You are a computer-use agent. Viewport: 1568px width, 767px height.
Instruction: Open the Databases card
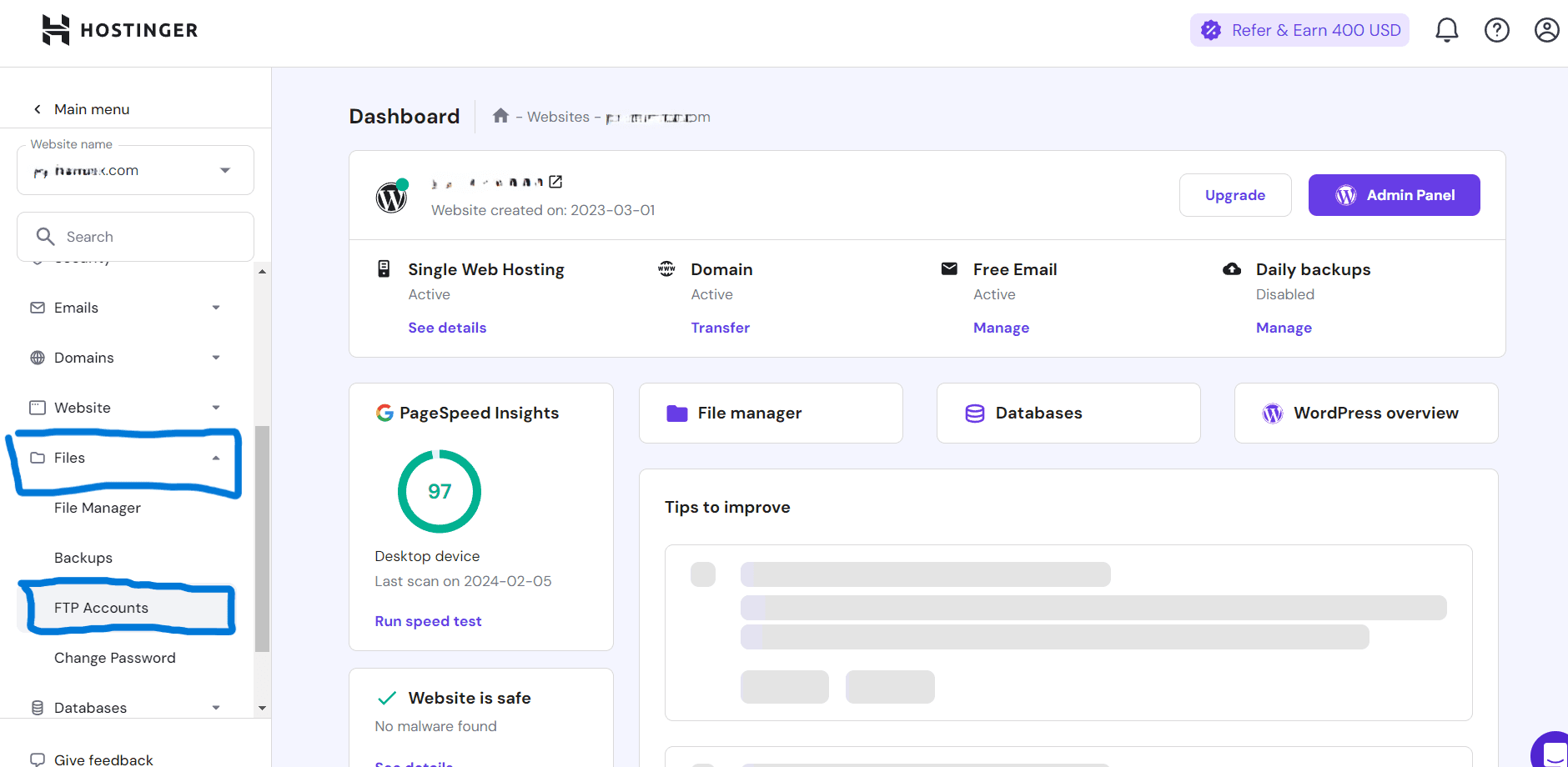(1068, 413)
